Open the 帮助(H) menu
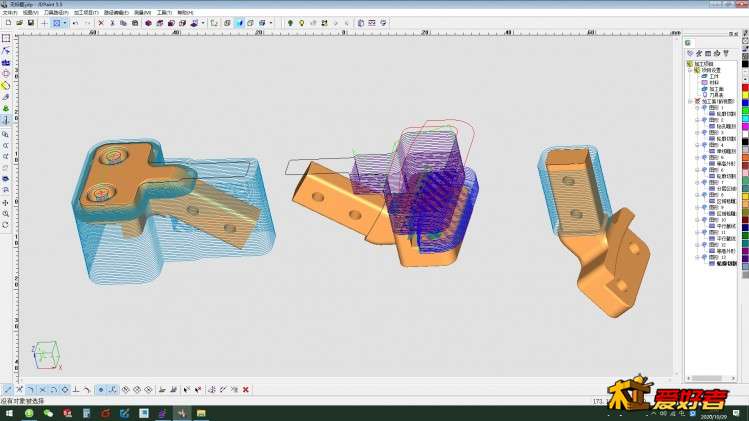The image size is (749, 421). click(x=185, y=12)
